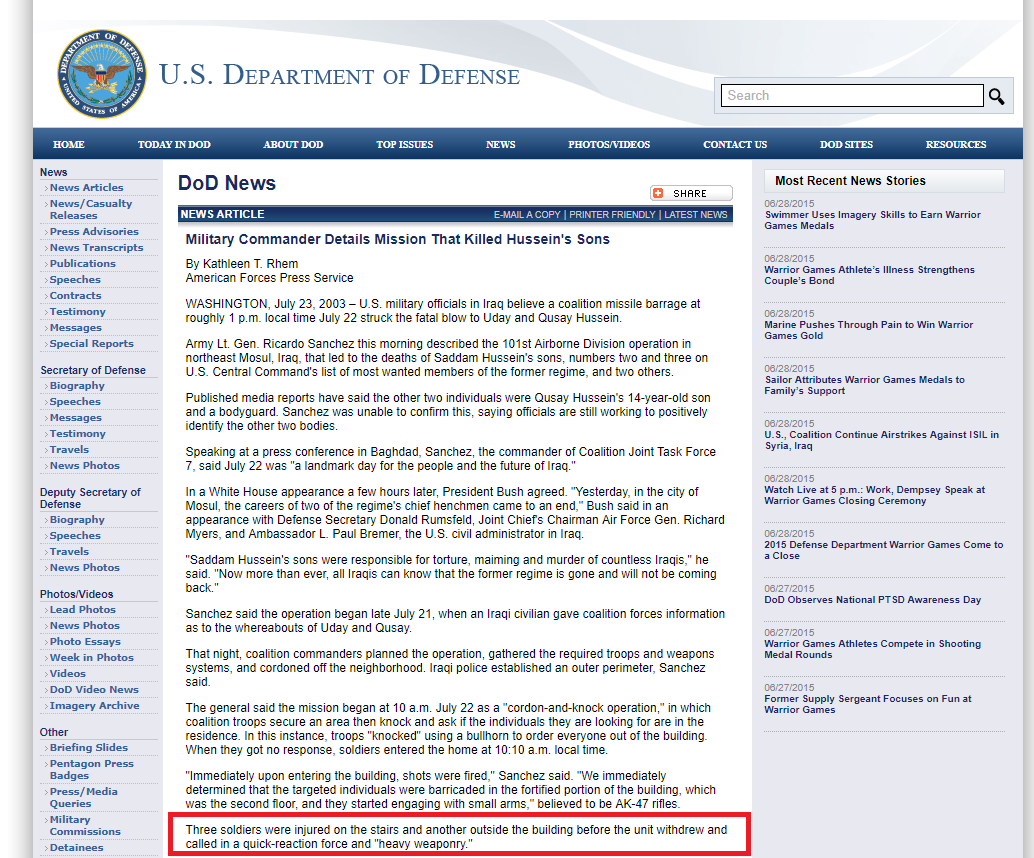Screen dimensions: 1034x858
Task: Open the ABOUT DOD menu
Action: click(x=293, y=144)
